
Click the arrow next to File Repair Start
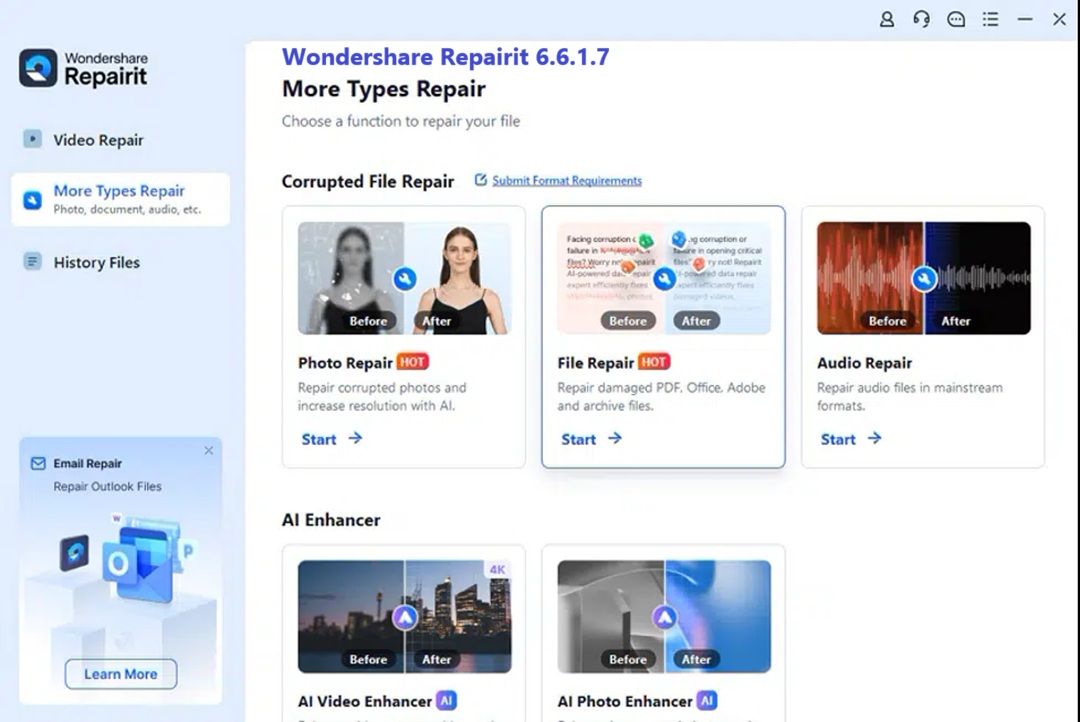click(x=615, y=438)
